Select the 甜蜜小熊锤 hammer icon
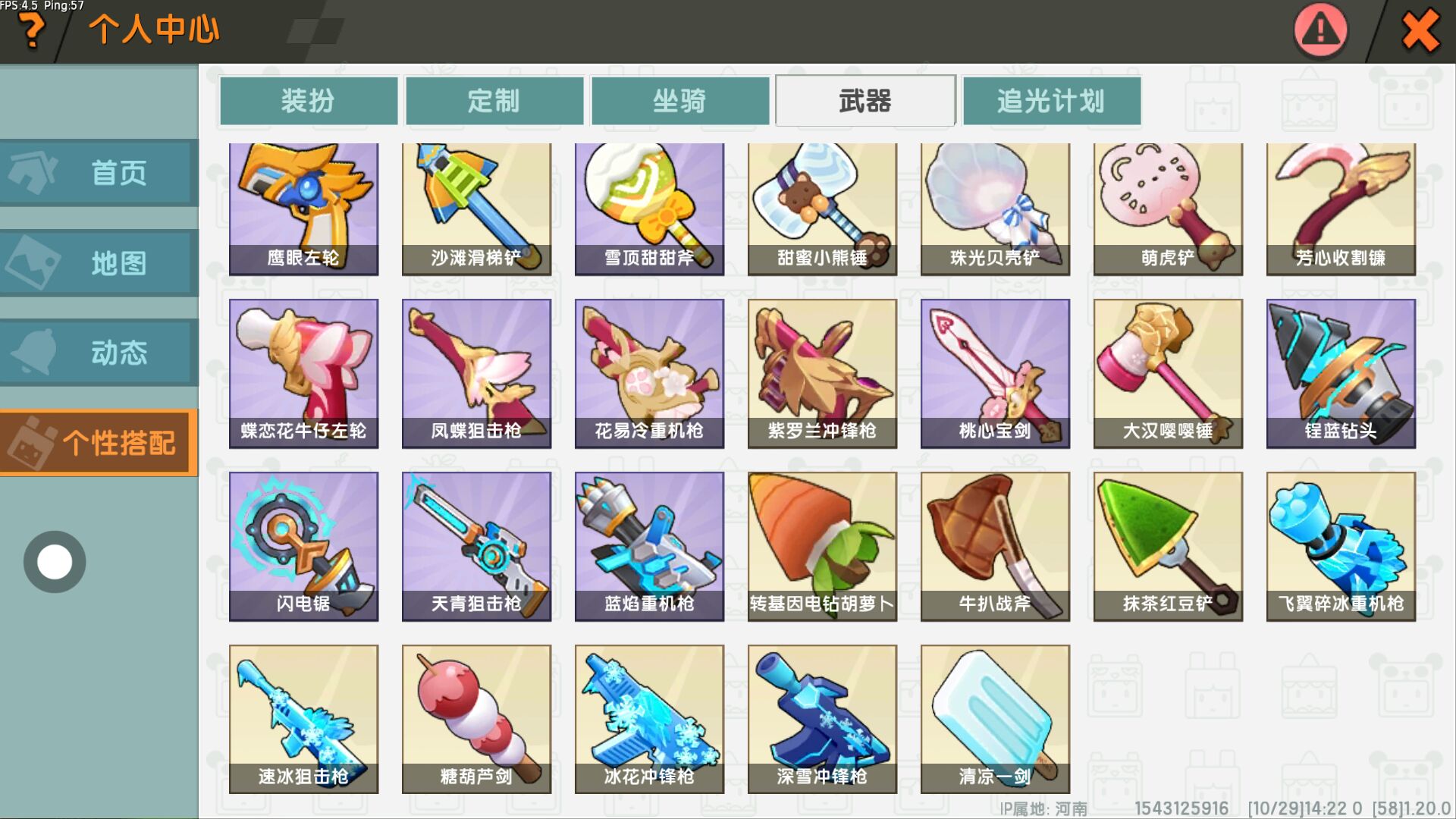This screenshot has height=819, width=1456. [x=822, y=209]
